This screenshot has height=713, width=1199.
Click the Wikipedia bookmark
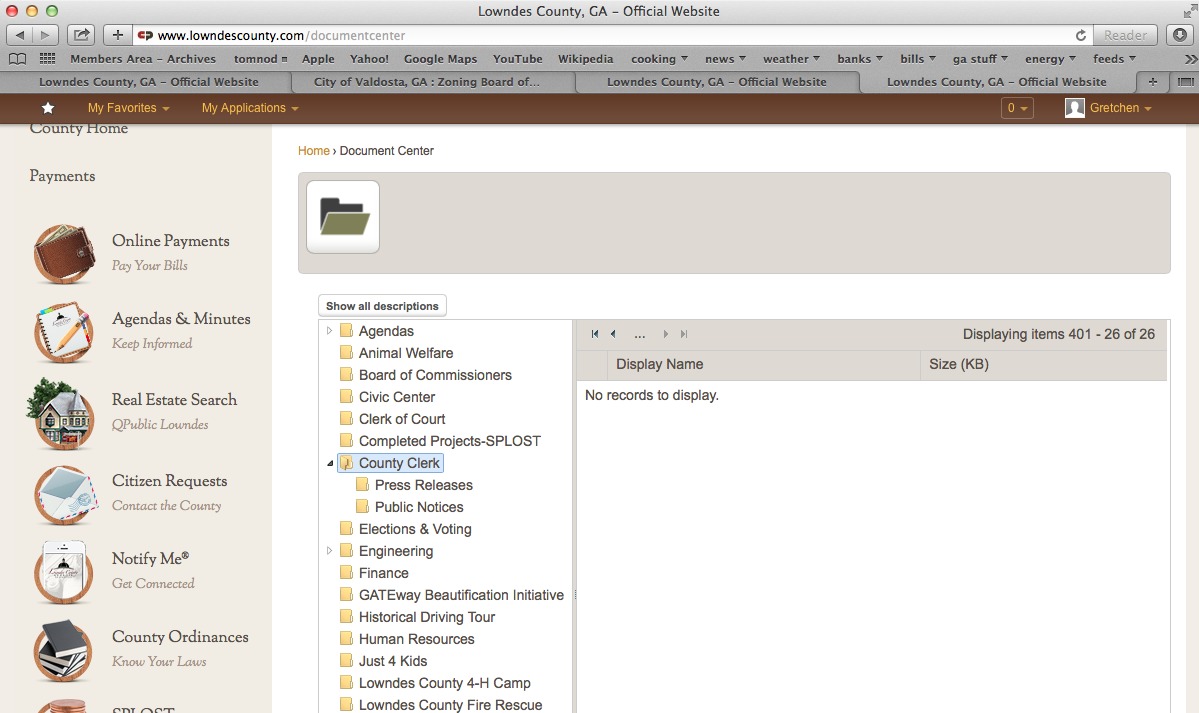coord(585,59)
